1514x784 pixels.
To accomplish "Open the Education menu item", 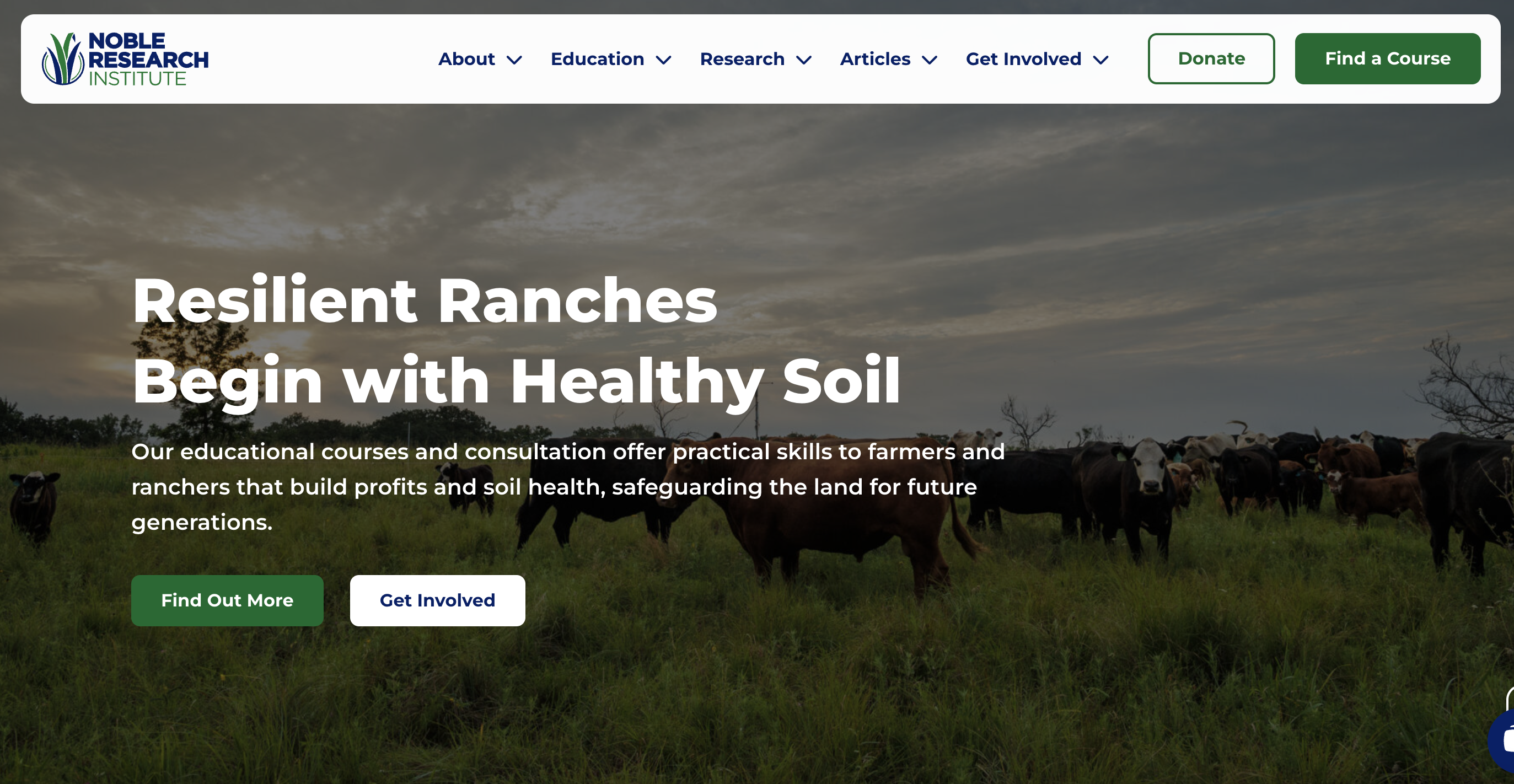I will (x=597, y=59).
